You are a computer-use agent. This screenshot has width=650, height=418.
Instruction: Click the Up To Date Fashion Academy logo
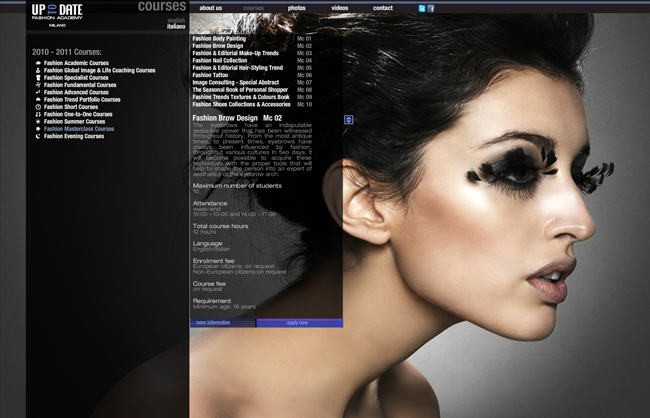pos(57,15)
